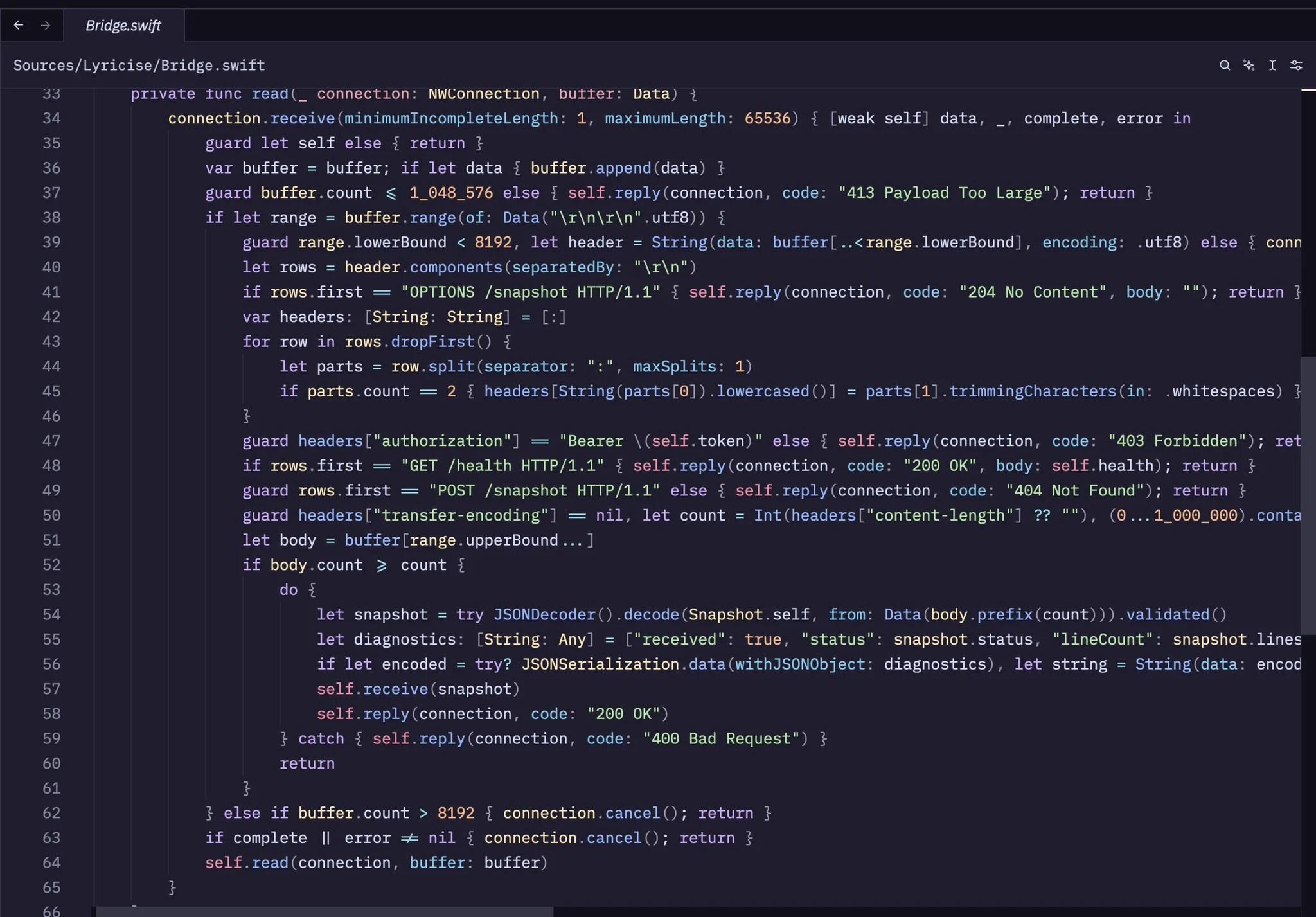Click "403 Forbidden" string literal
The height and width of the screenshot is (917, 1316).
point(1177,441)
